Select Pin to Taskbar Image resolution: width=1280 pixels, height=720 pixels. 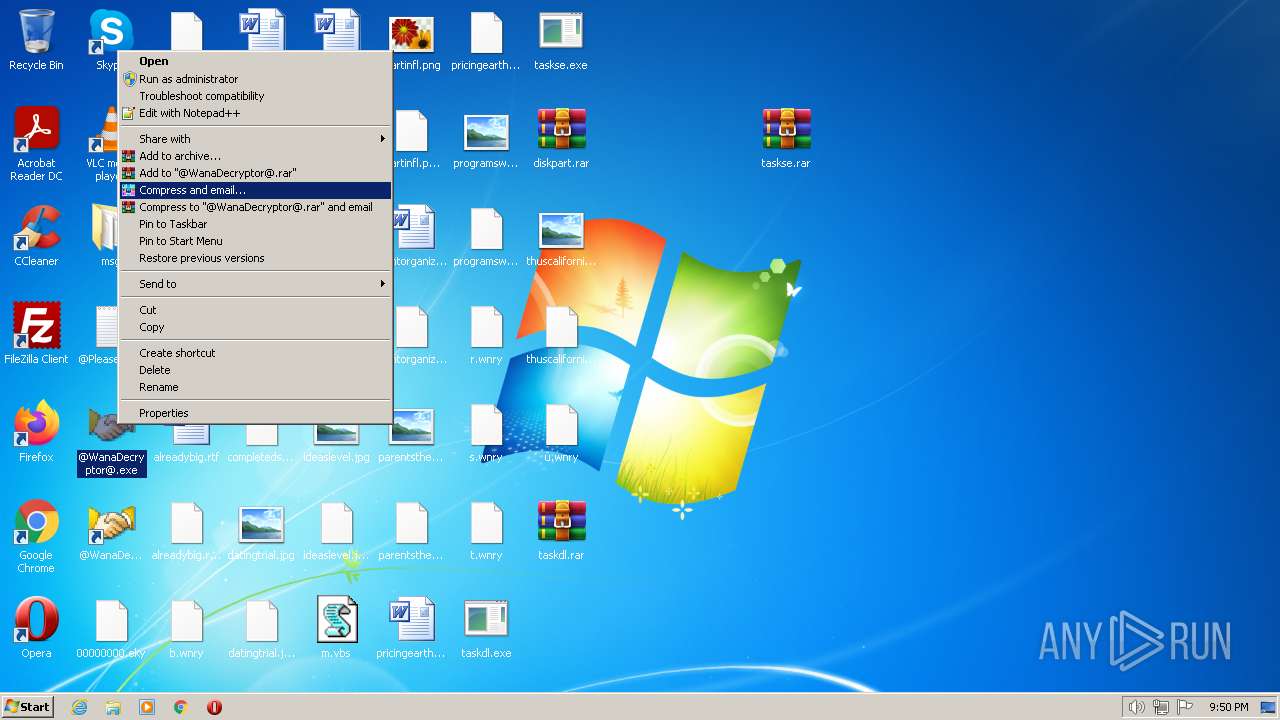coord(255,224)
